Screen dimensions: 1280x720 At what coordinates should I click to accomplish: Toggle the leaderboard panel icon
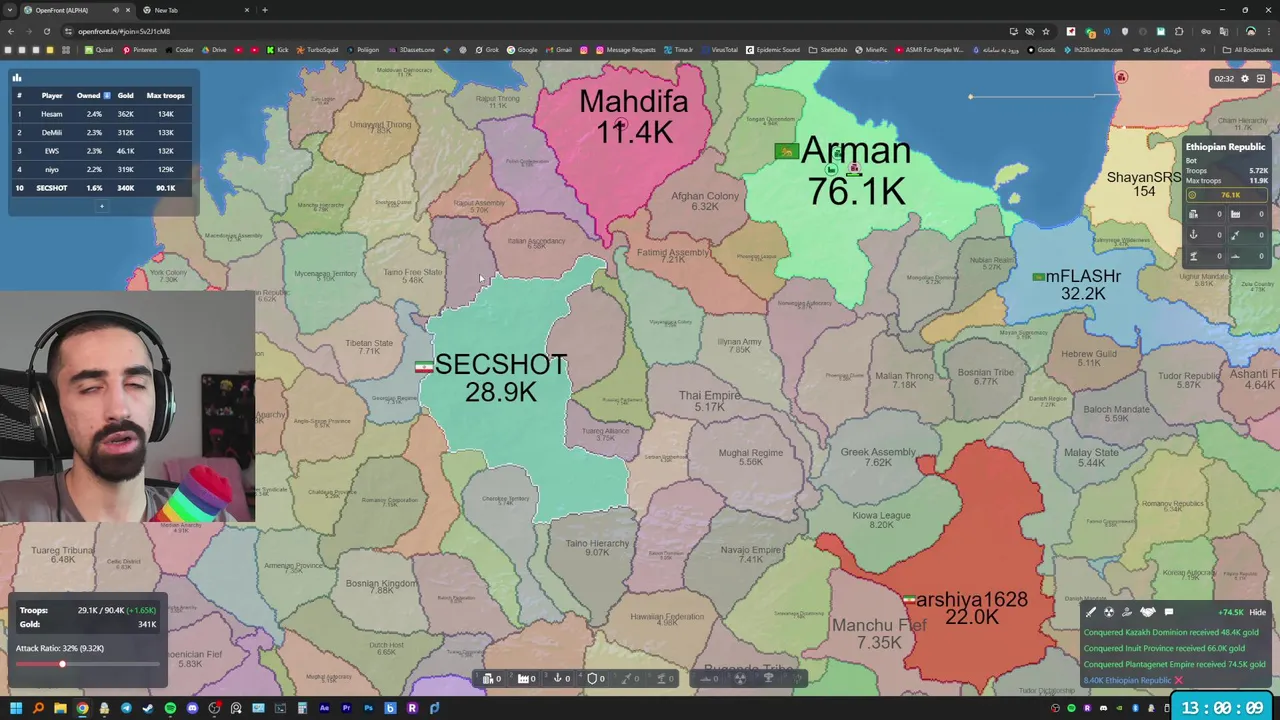(x=16, y=77)
